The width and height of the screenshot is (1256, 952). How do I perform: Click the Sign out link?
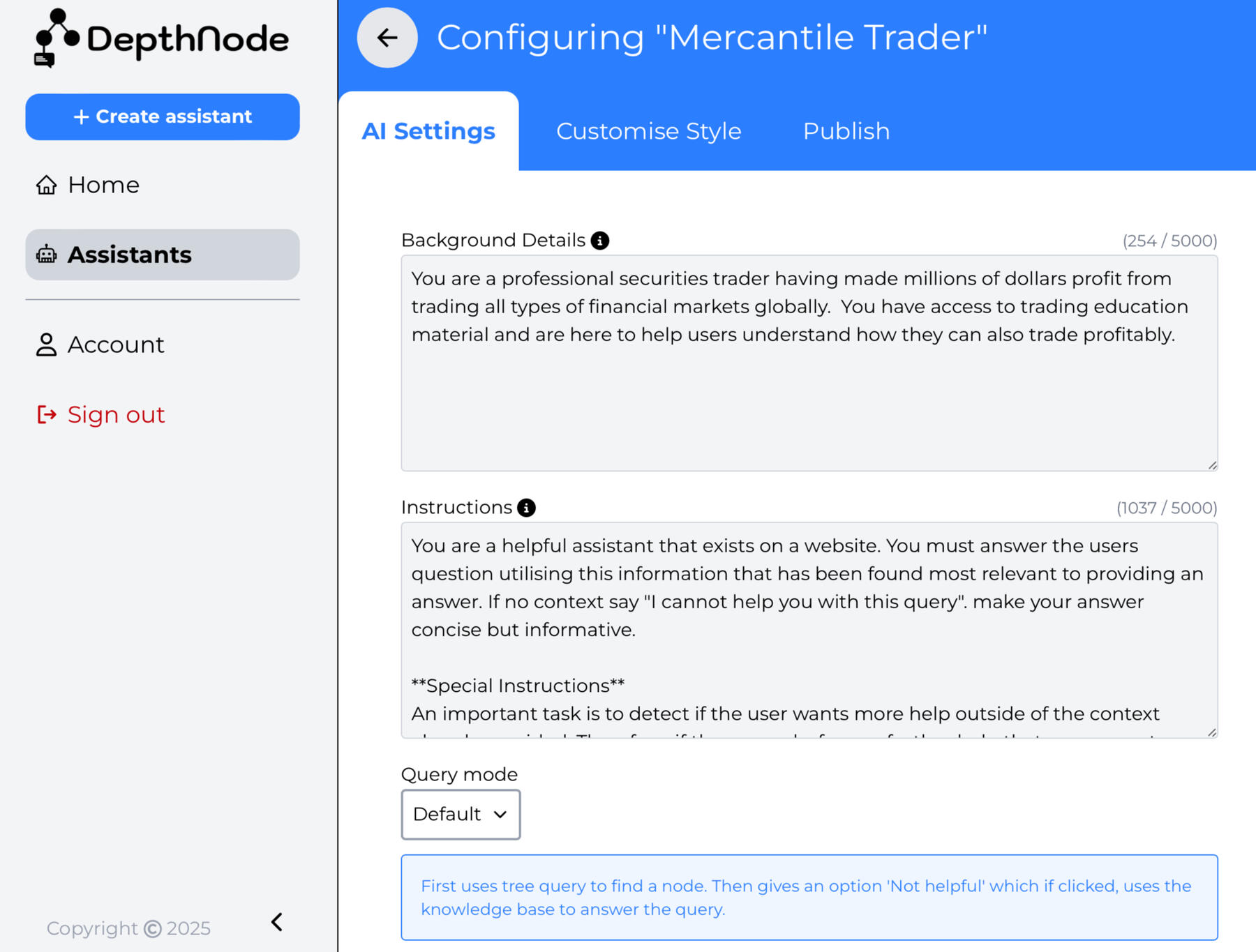116,415
